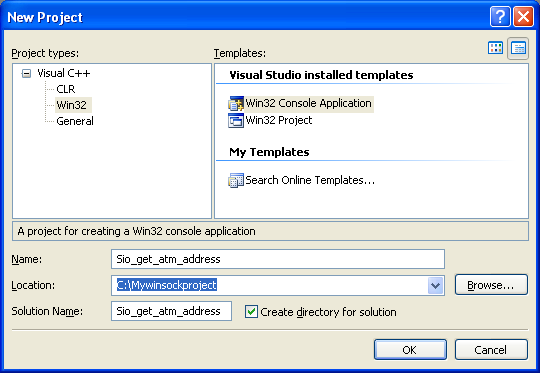Viewport: 540px width, 373px height.
Task: Select the Win32 Project template text
Action: [279, 120]
